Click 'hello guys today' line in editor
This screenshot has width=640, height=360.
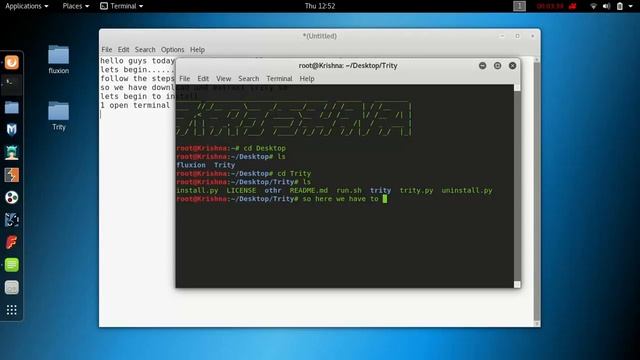click(138, 61)
